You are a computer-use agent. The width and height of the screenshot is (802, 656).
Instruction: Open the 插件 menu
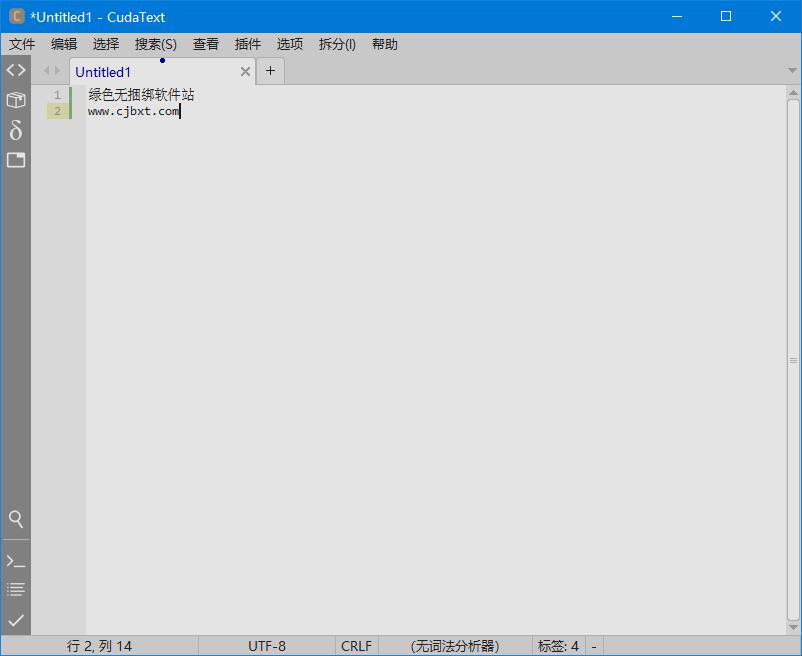coord(248,44)
